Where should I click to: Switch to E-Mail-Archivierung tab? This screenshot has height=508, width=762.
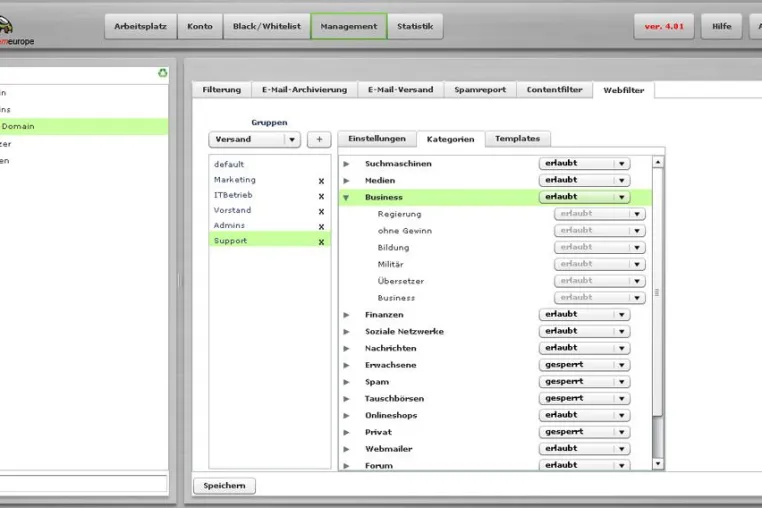(305, 90)
